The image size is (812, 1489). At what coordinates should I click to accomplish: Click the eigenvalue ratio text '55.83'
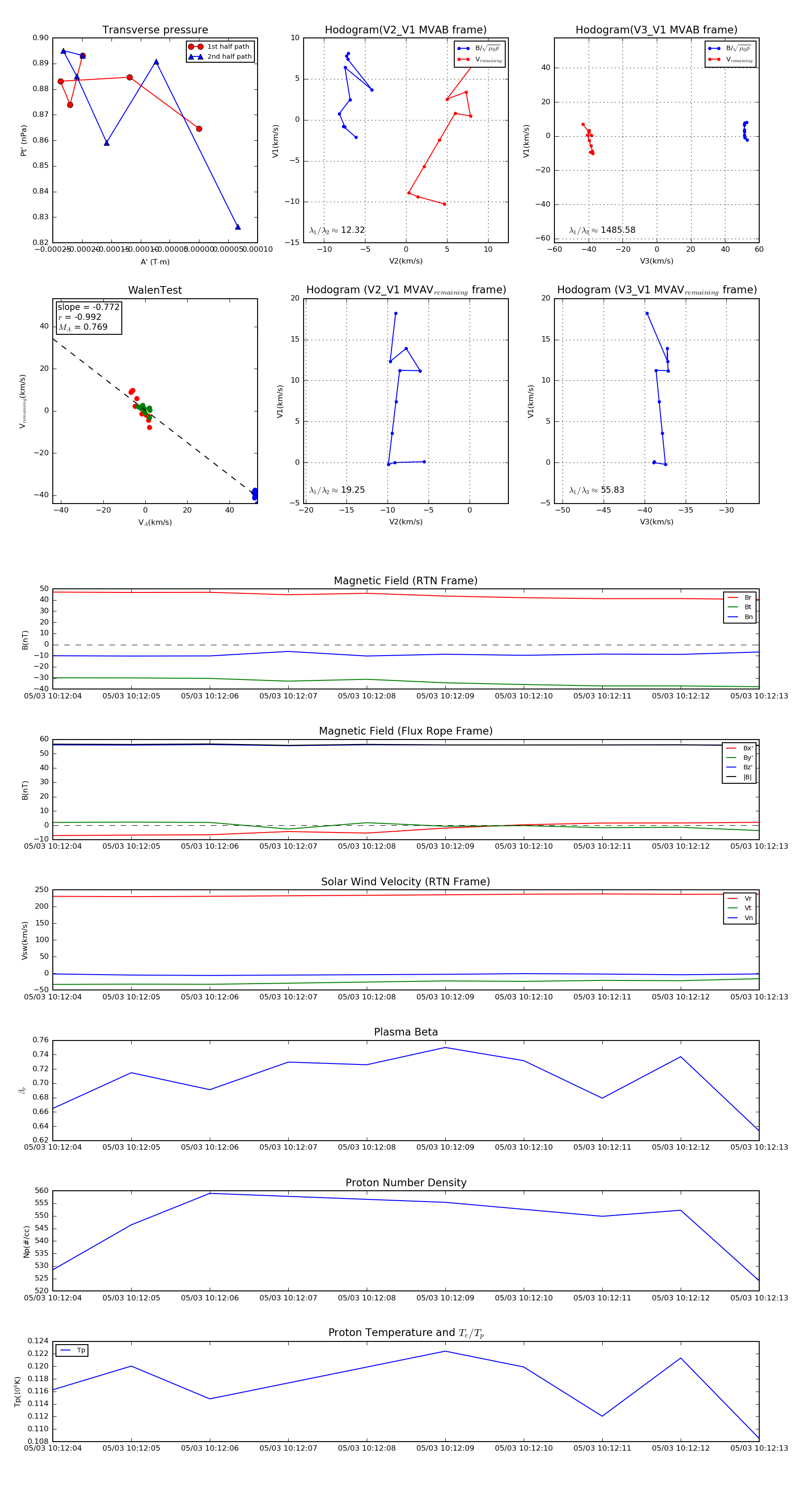(x=613, y=490)
